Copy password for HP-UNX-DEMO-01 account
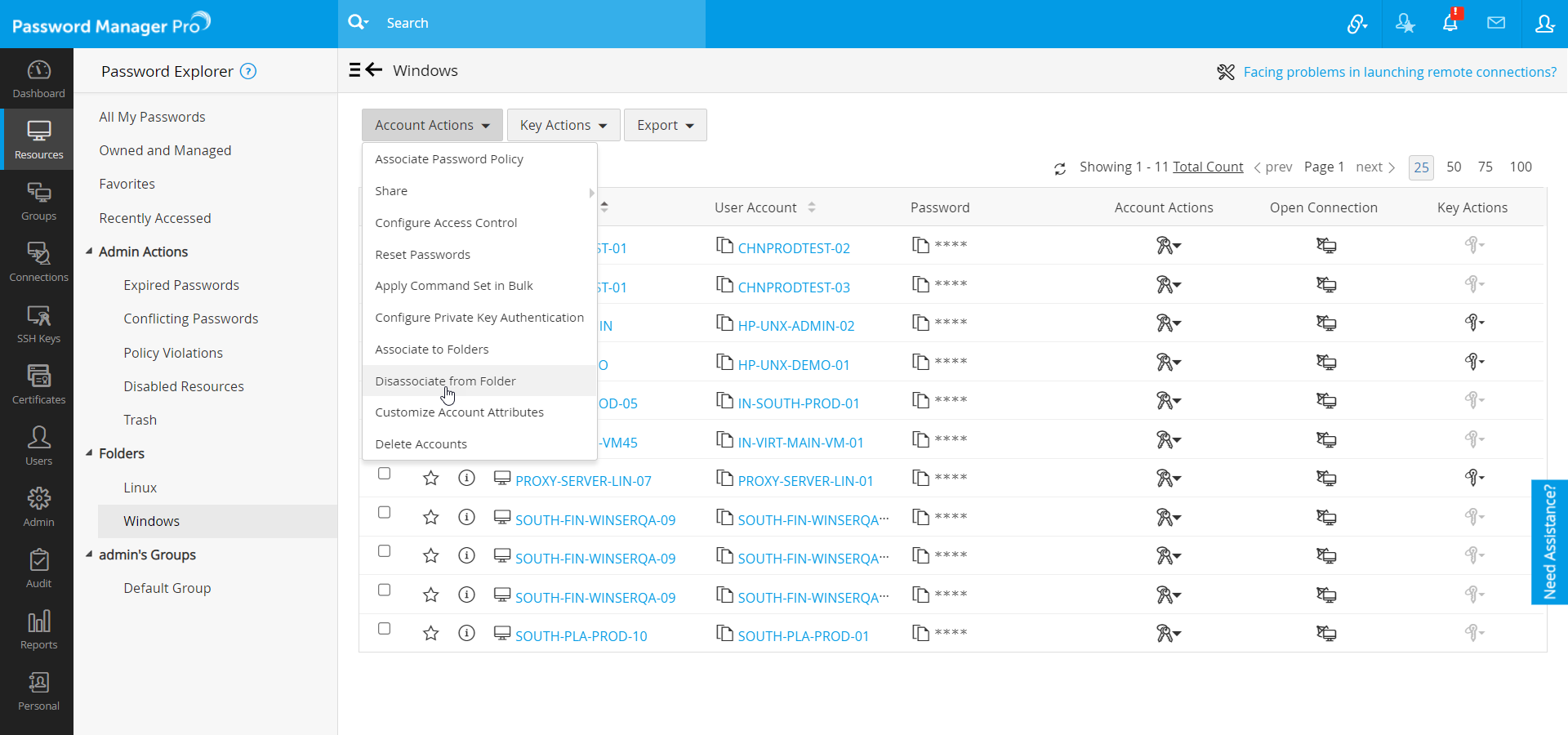 (x=920, y=362)
